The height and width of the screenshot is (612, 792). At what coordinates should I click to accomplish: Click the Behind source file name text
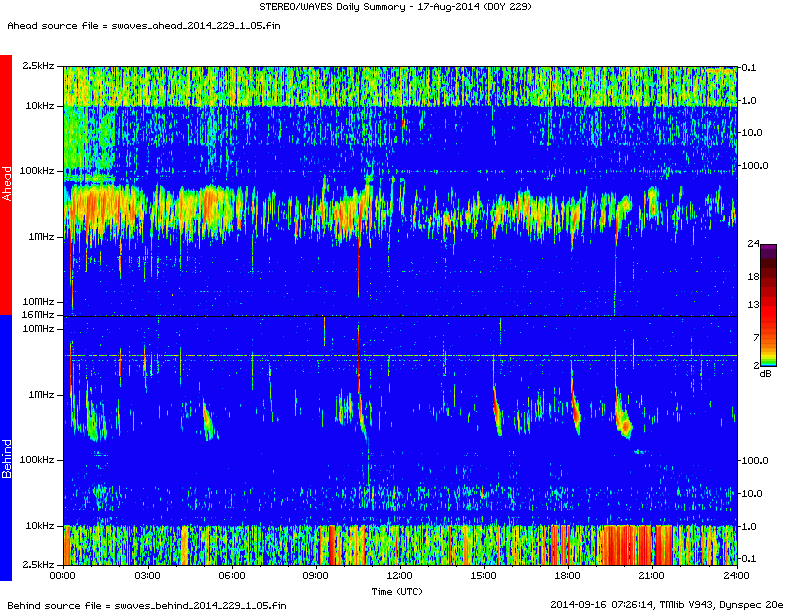tap(146, 605)
